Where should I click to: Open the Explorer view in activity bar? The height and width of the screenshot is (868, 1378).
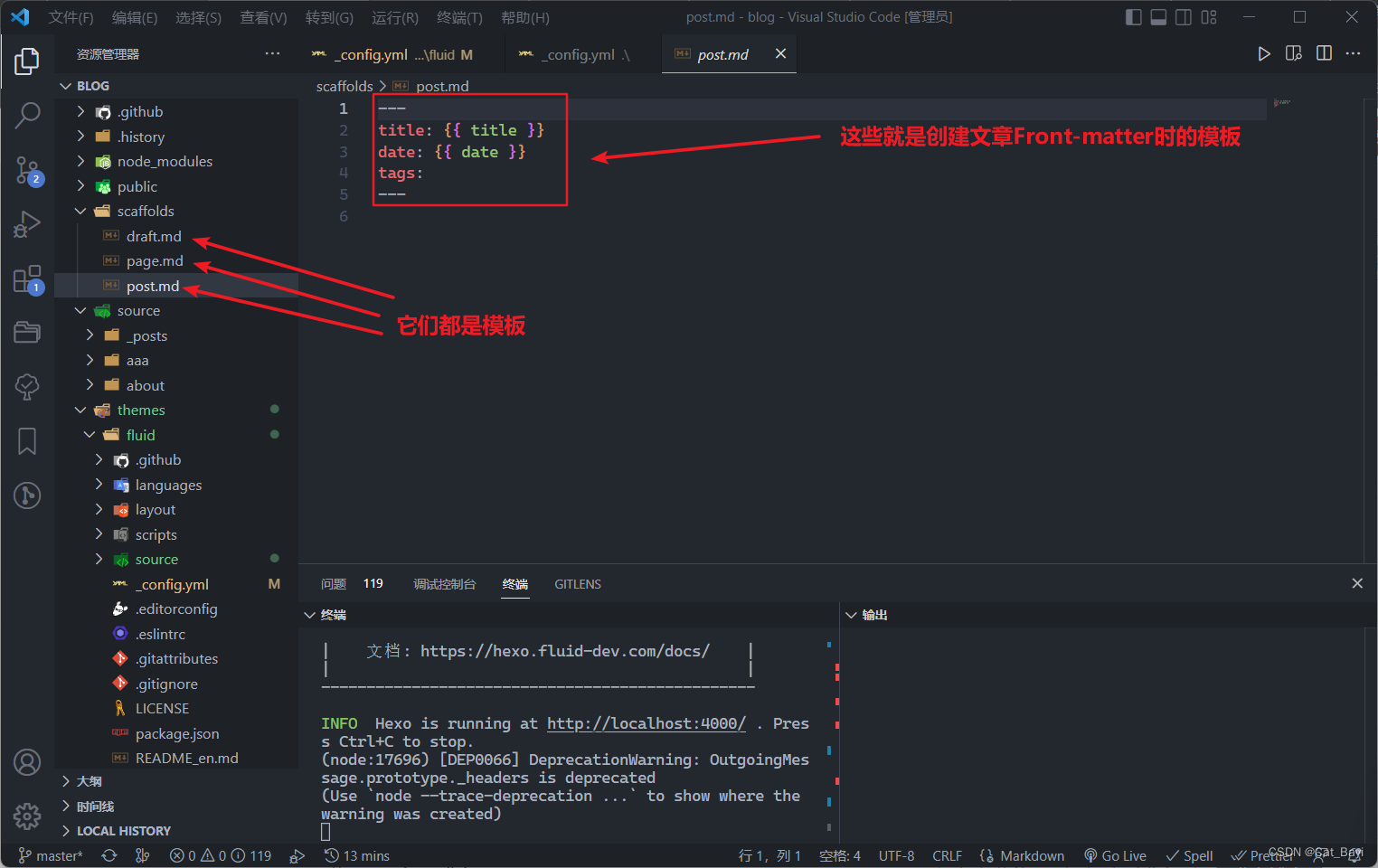(27, 61)
